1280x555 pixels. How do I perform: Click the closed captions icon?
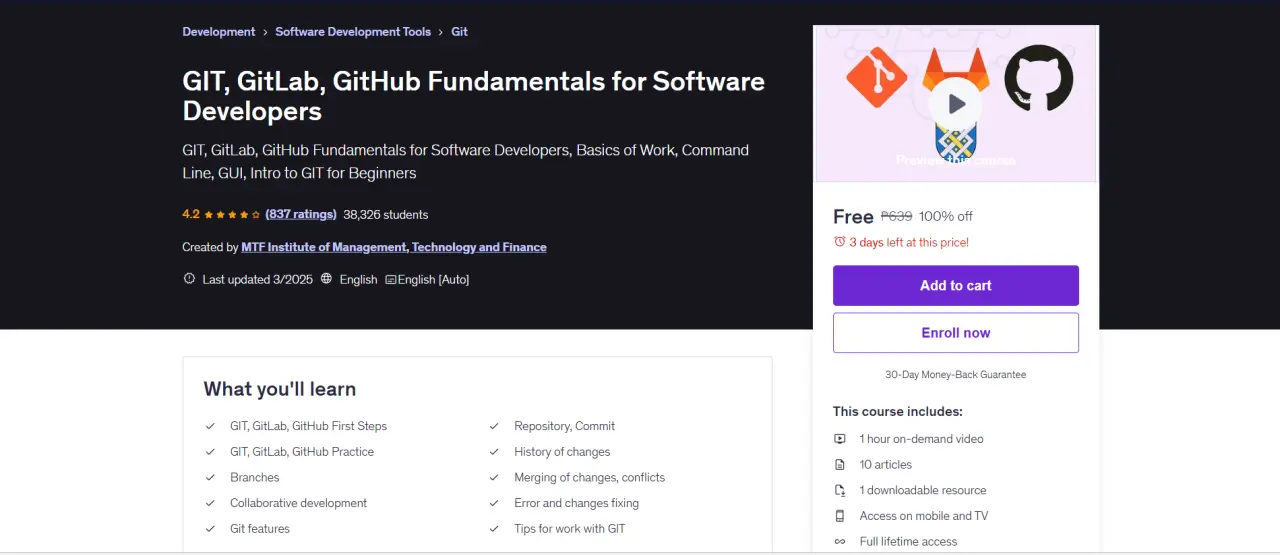pos(391,280)
